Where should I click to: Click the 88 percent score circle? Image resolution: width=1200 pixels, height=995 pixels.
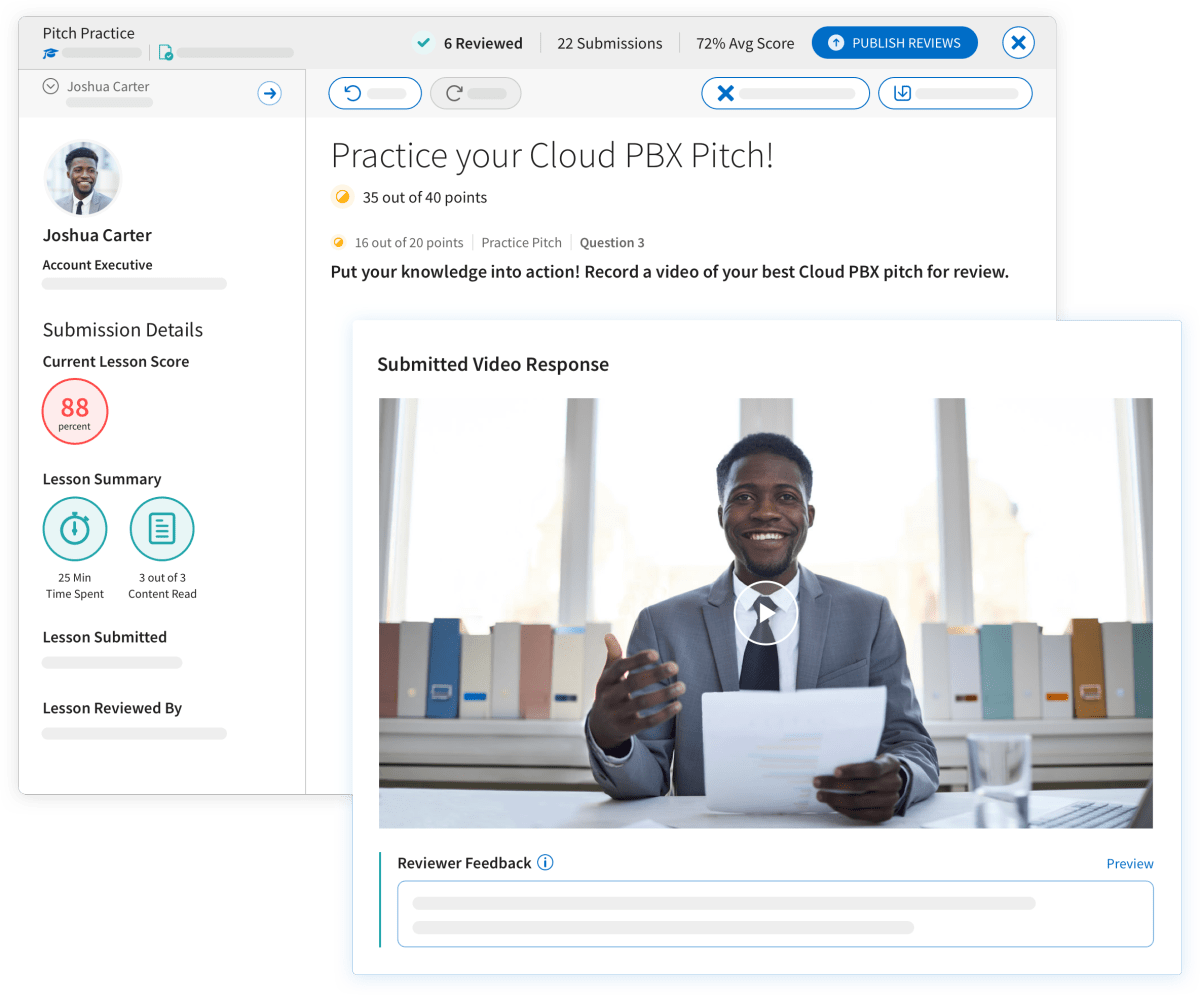74,411
